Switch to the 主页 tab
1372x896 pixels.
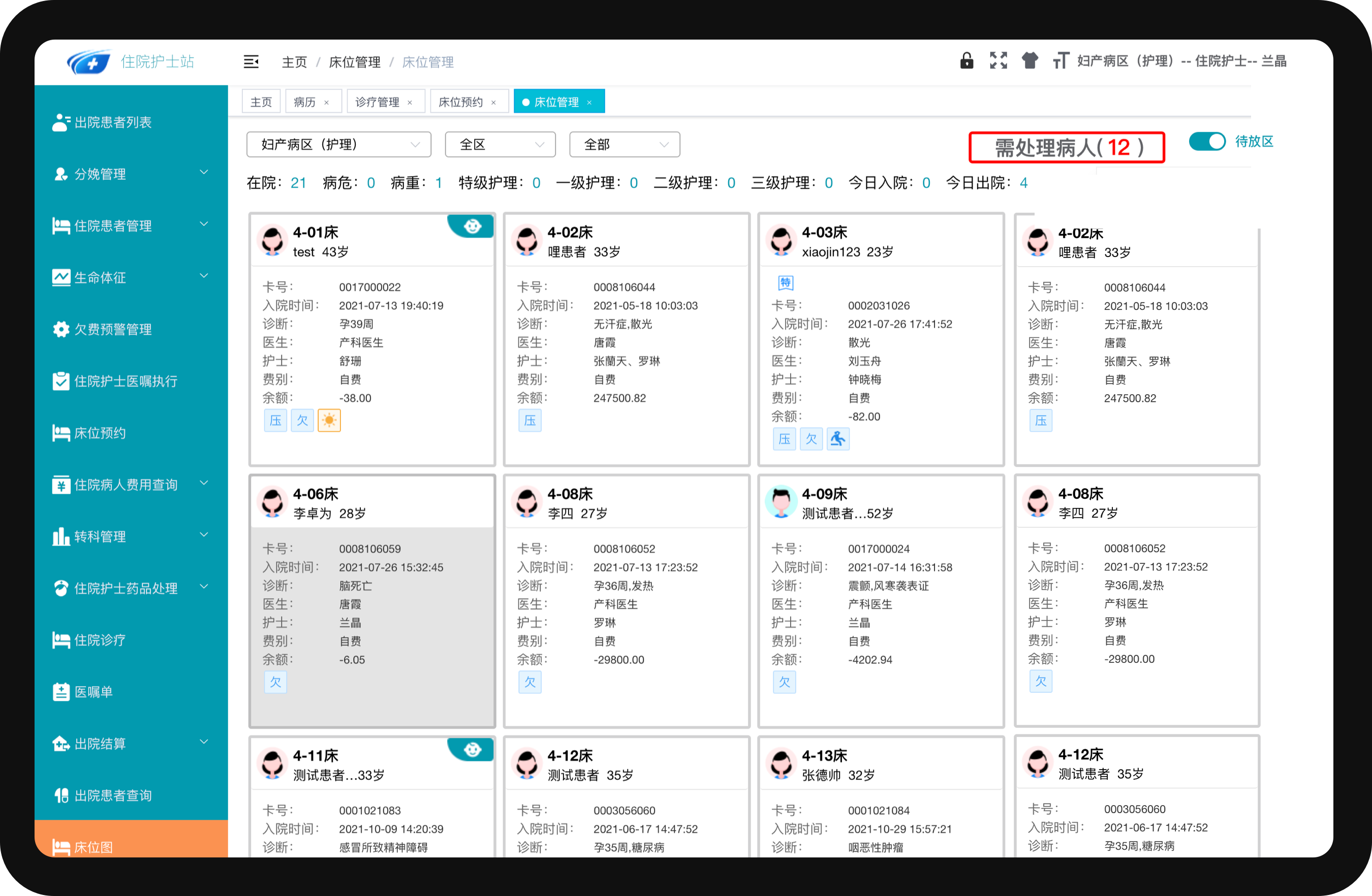click(261, 102)
